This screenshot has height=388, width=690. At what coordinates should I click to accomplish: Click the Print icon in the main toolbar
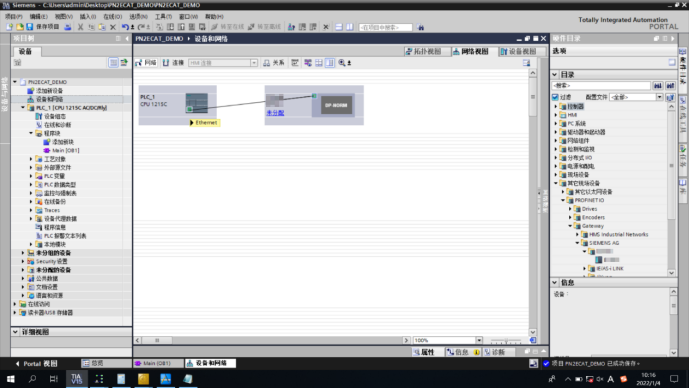(x=68, y=27)
